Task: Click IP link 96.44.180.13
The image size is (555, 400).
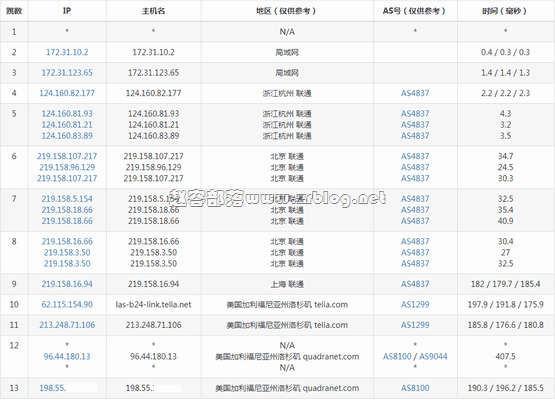Action: (67, 357)
